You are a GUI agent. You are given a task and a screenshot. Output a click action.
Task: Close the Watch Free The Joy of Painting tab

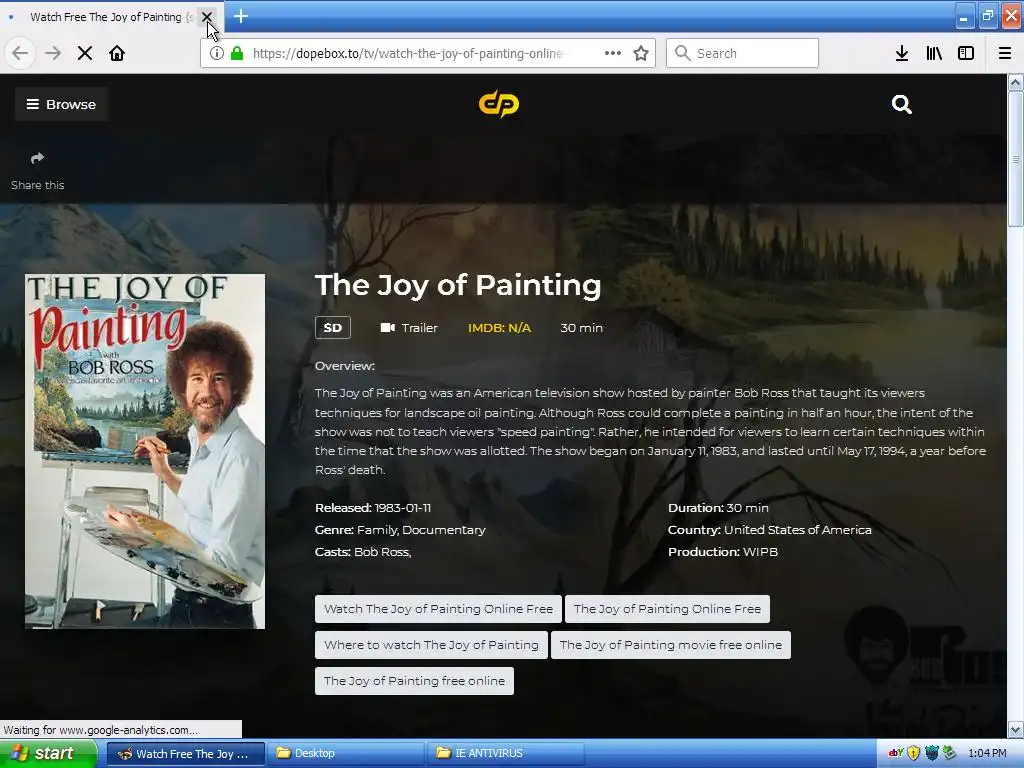tap(207, 16)
